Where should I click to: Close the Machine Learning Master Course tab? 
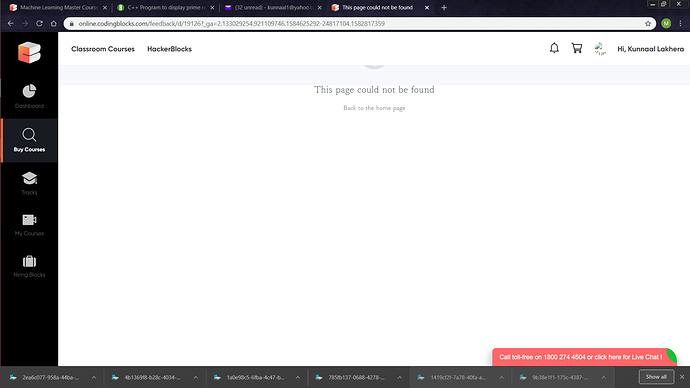105,7
